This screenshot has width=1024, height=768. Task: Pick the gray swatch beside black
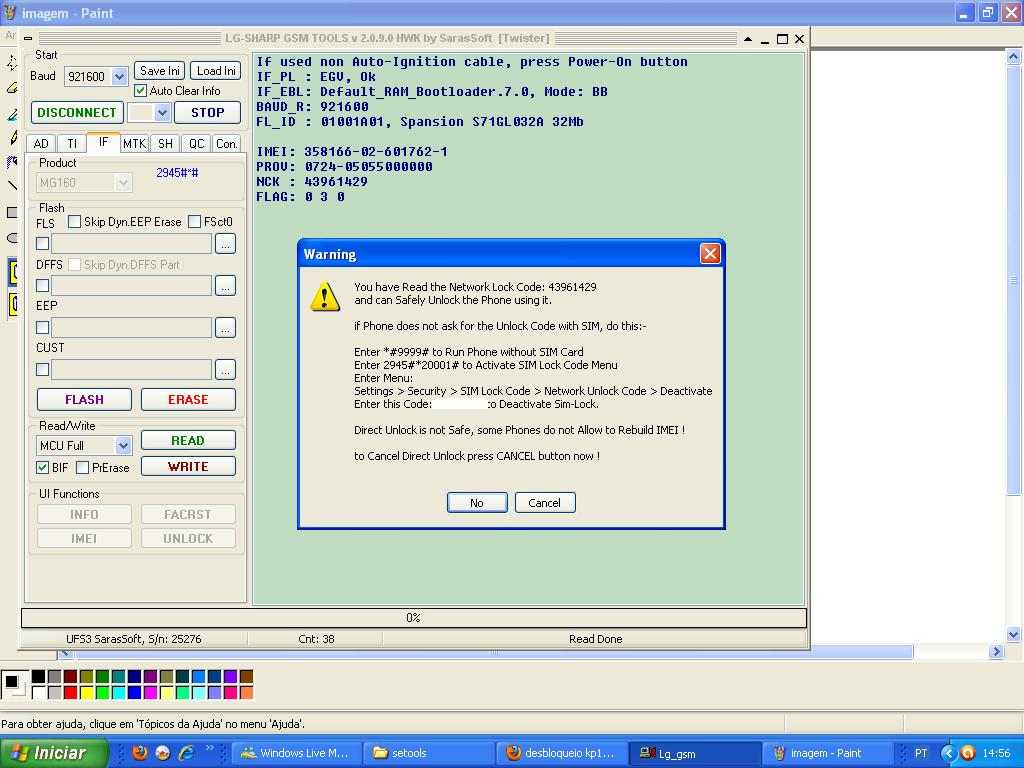54,677
